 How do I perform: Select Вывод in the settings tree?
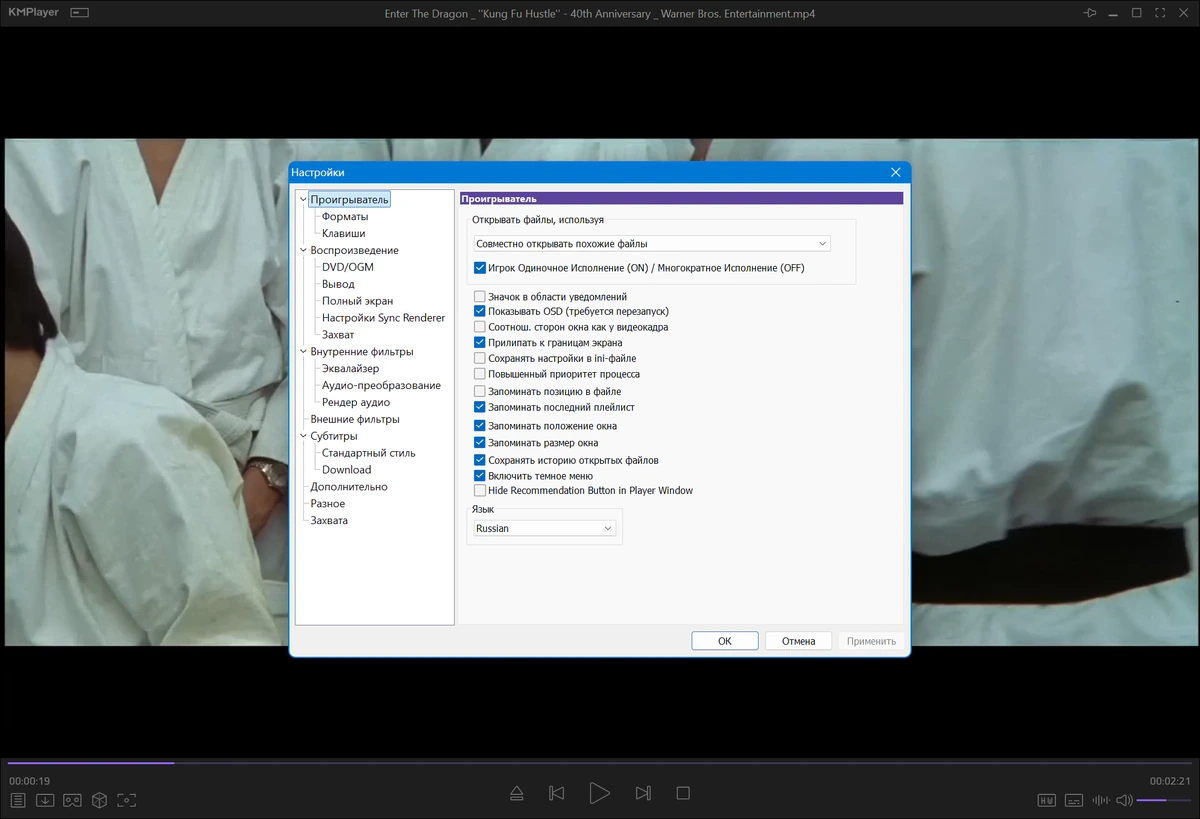(338, 284)
